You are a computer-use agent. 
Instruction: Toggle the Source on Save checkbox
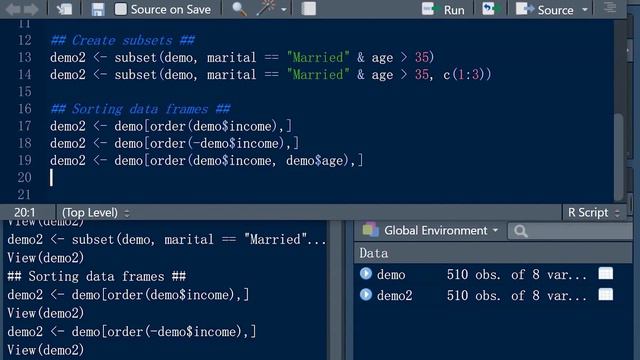click(x=120, y=9)
